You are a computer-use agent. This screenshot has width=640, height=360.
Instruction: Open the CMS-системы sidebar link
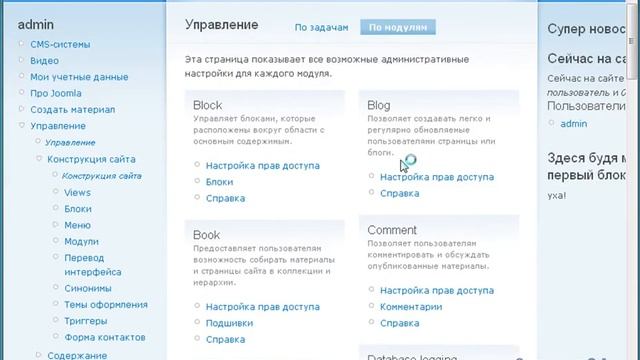click(x=60, y=44)
